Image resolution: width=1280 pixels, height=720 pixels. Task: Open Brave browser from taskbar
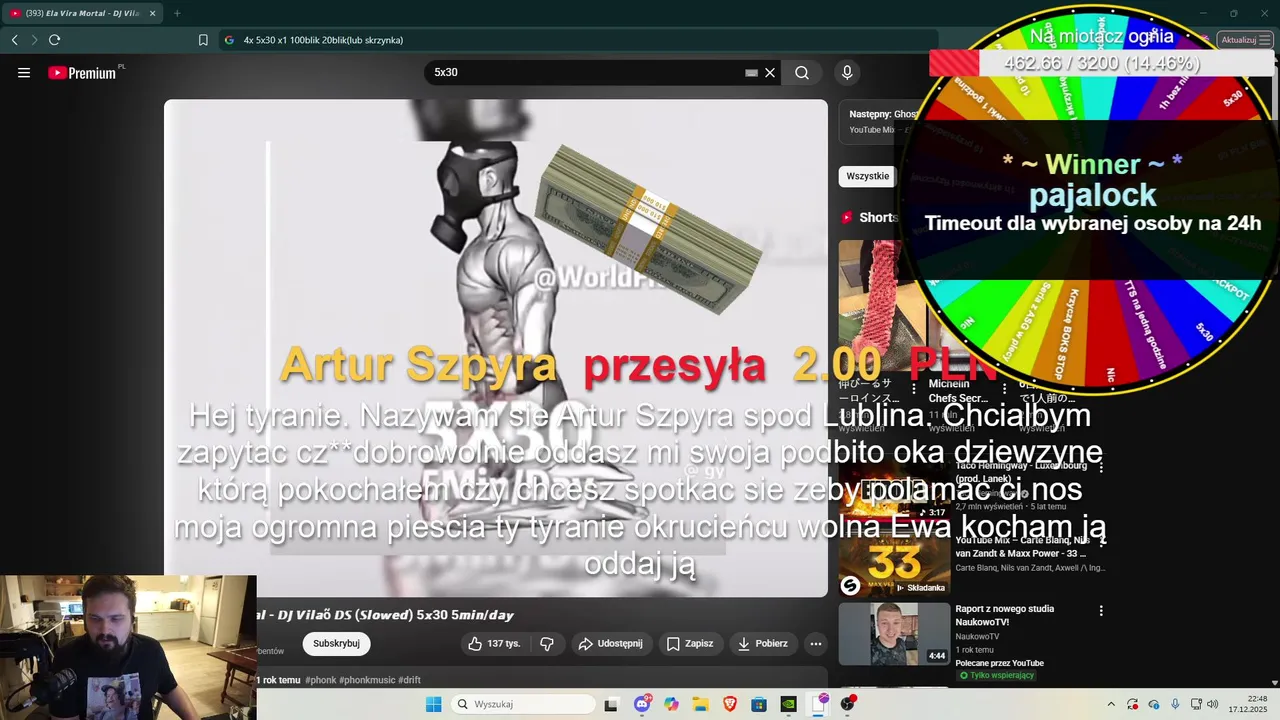[x=730, y=704]
